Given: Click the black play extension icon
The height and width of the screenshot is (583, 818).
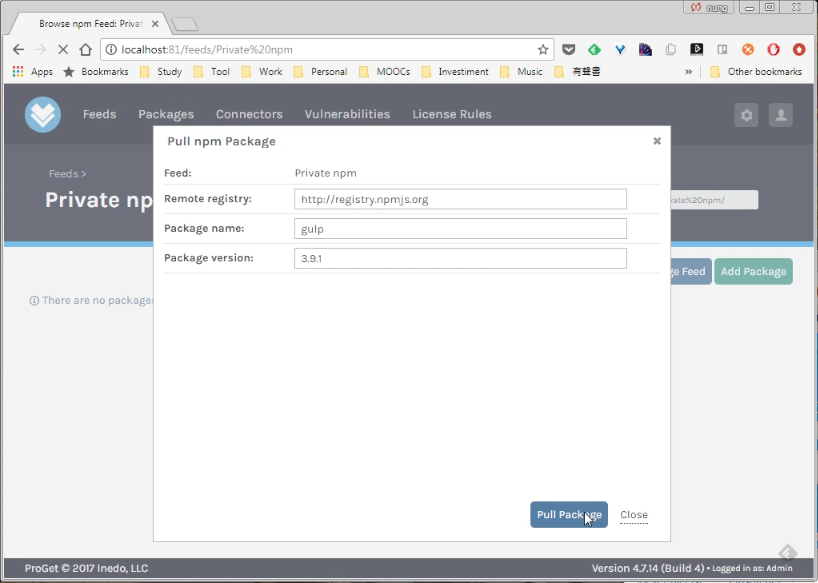Looking at the screenshot, I should [696, 50].
